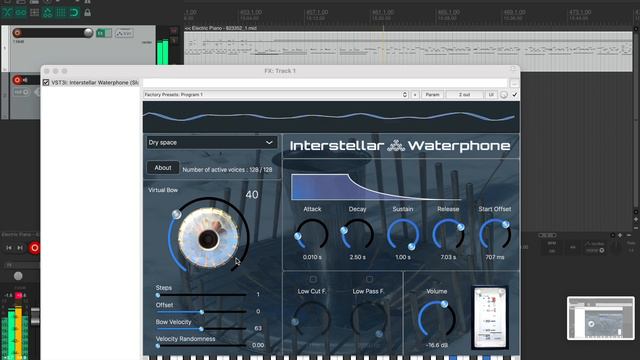Click the ADSR envelope graph display

point(376,187)
